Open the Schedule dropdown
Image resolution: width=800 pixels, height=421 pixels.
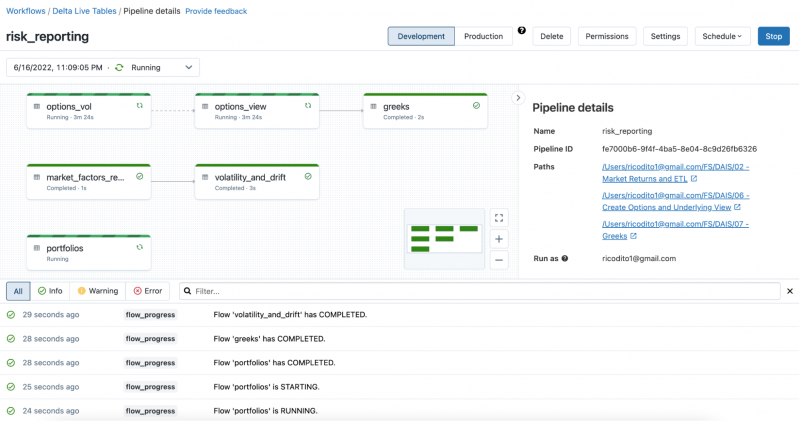(x=722, y=36)
